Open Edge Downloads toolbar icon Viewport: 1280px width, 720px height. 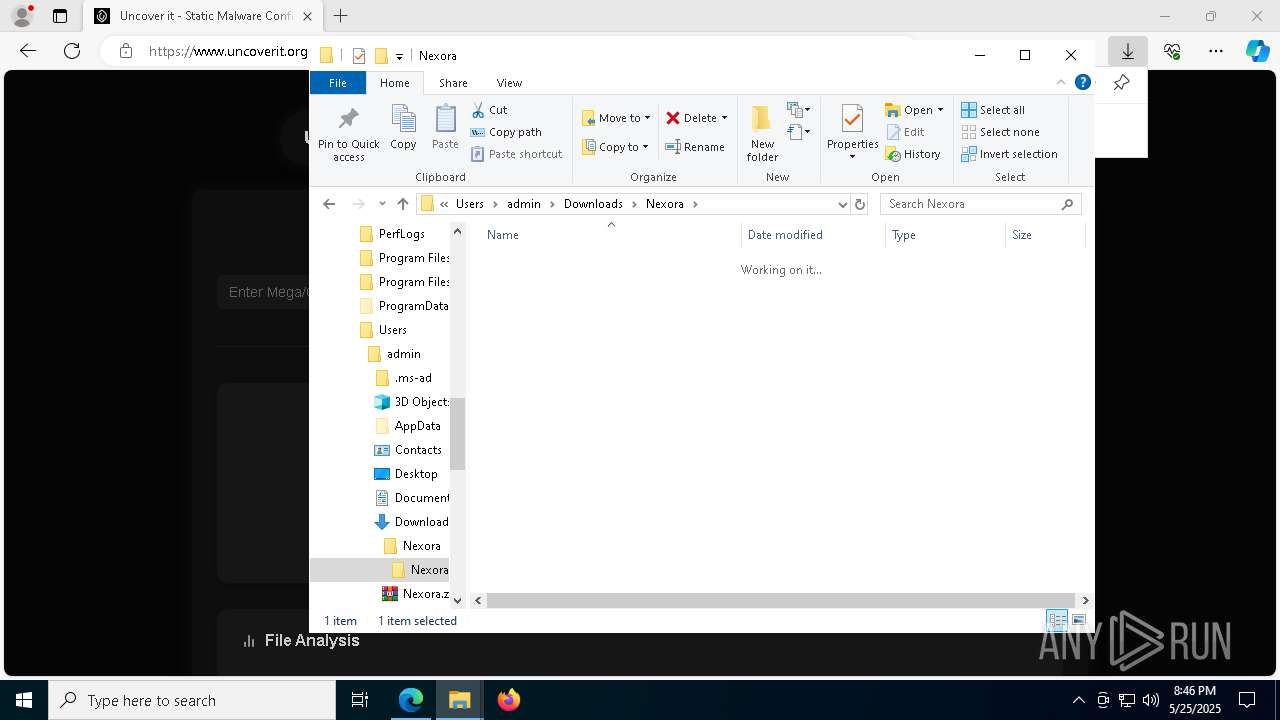point(1127,50)
